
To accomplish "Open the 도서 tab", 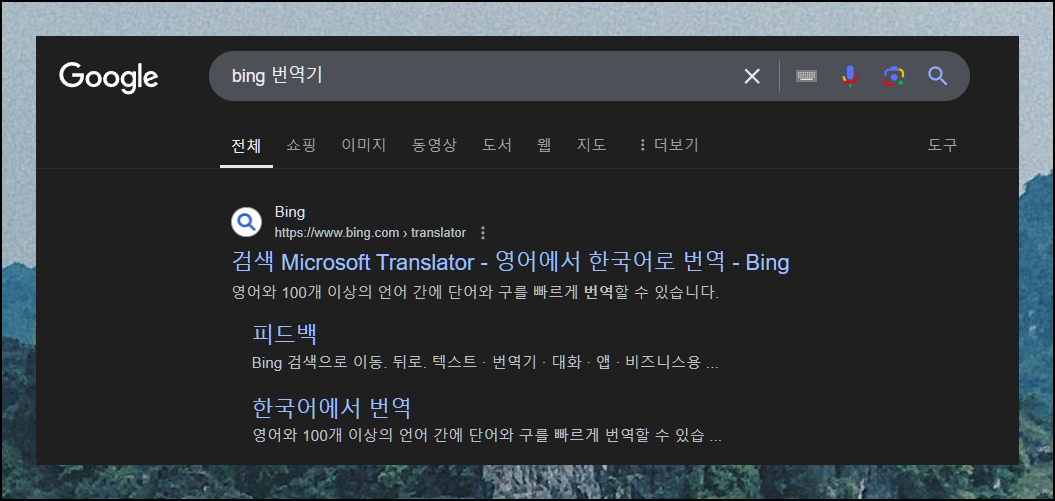I will [x=497, y=145].
